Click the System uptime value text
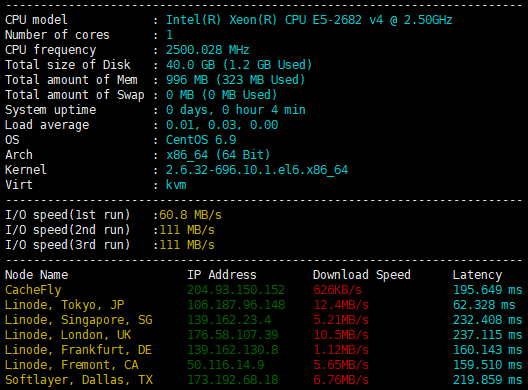This screenshot has height=390, width=528. (x=236, y=110)
